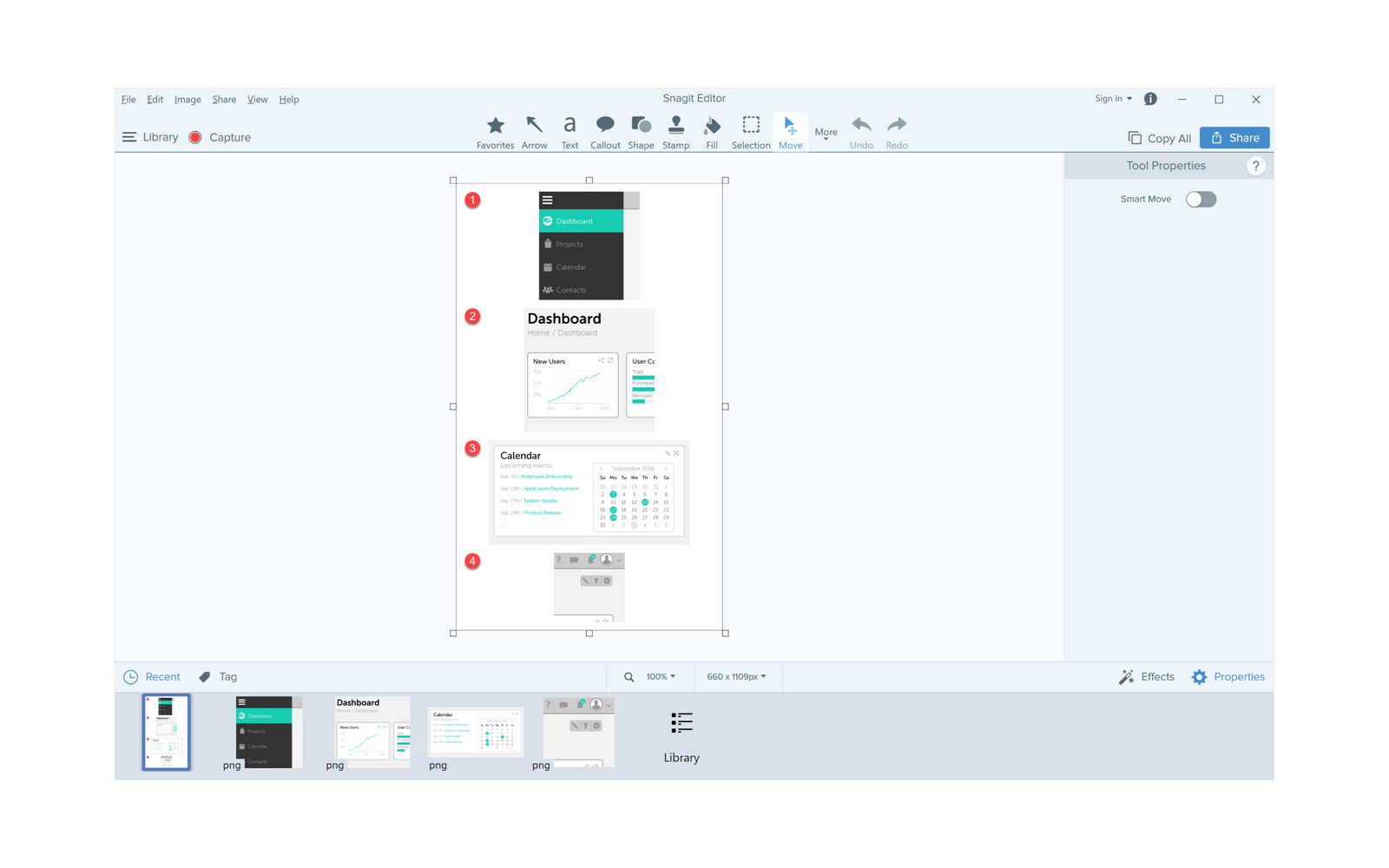1389x868 pixels.
Task: Select the Shape tool
Action: point(641,132)
